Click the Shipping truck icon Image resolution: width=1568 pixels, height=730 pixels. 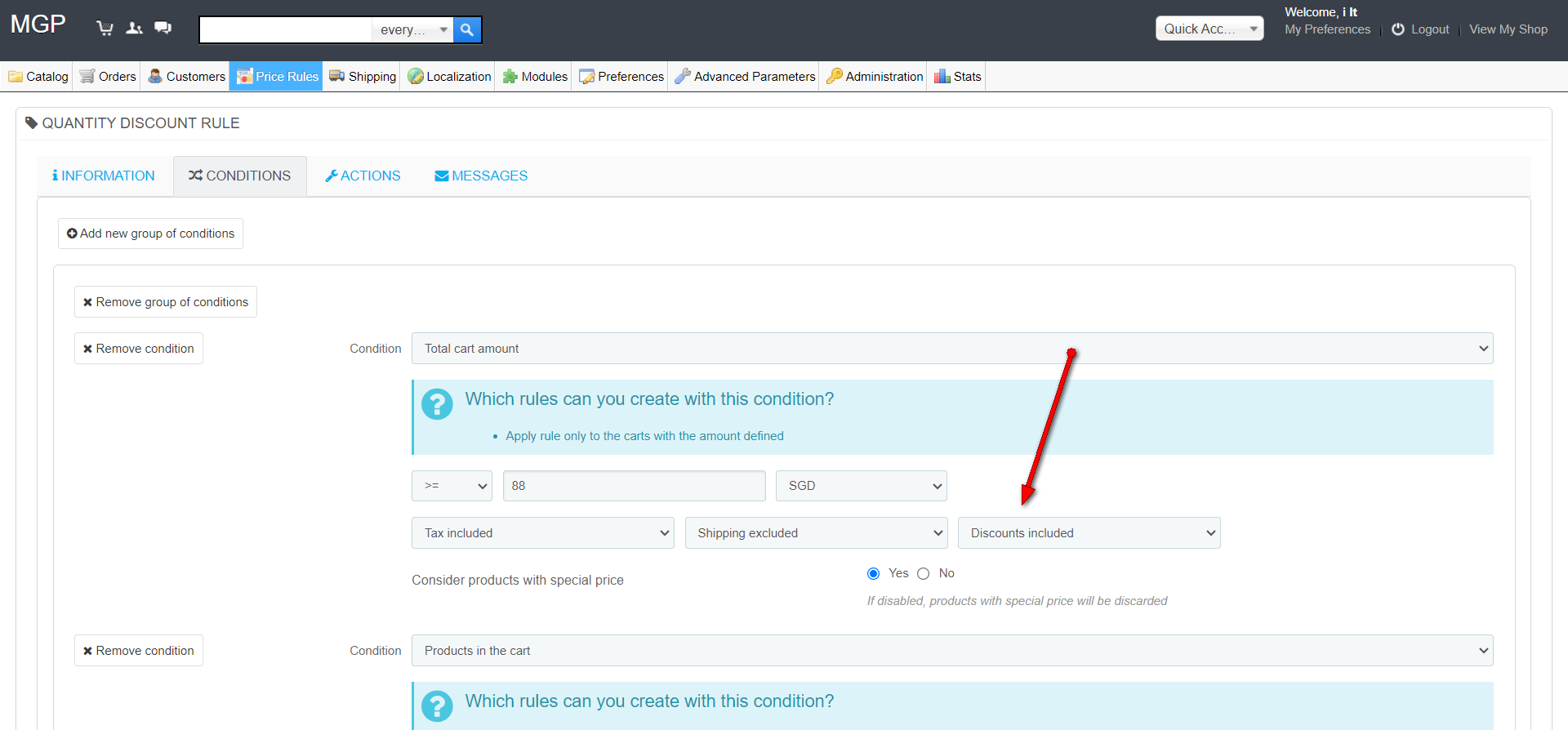[x=337, y=76]
